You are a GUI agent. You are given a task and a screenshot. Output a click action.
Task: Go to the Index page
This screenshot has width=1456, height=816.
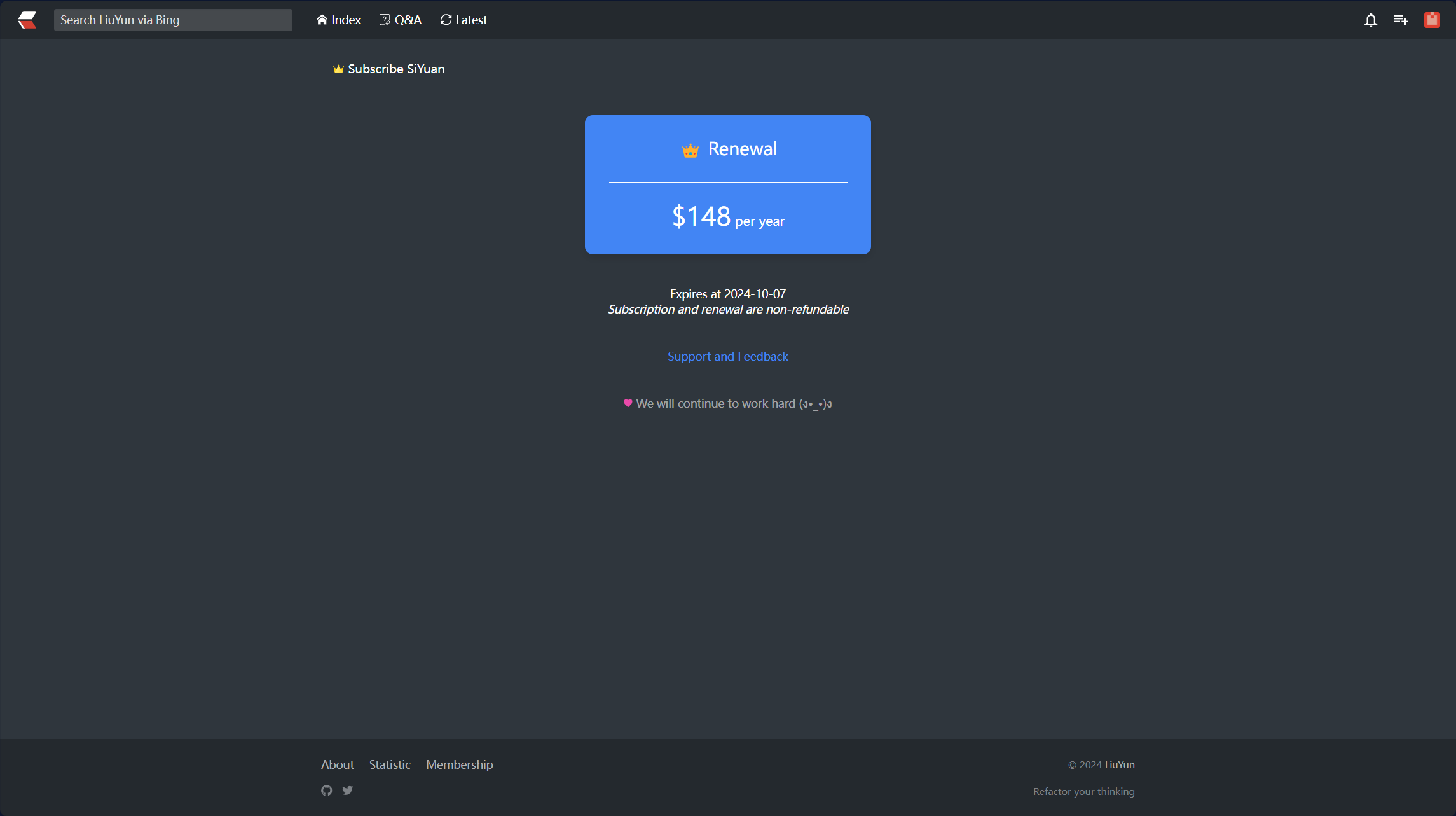[x=338, y=20]
